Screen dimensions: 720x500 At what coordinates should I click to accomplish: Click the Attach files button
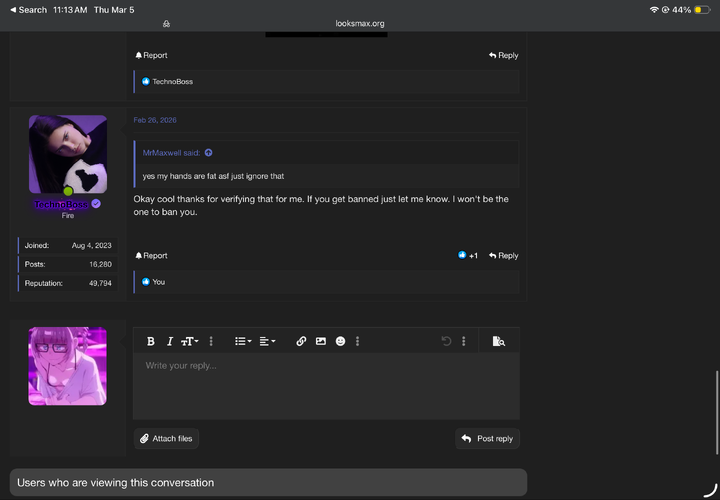pyautogui.click(x=166, y=438)
